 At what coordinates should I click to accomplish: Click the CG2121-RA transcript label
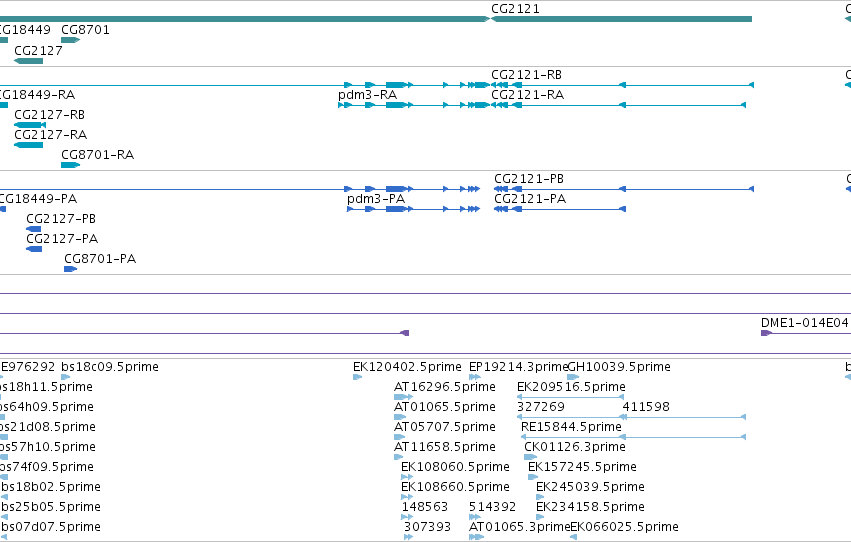[x=528, y=95]
